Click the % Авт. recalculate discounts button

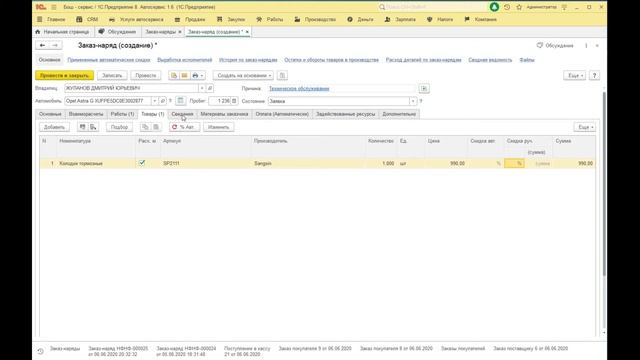[x=184, y=127]
